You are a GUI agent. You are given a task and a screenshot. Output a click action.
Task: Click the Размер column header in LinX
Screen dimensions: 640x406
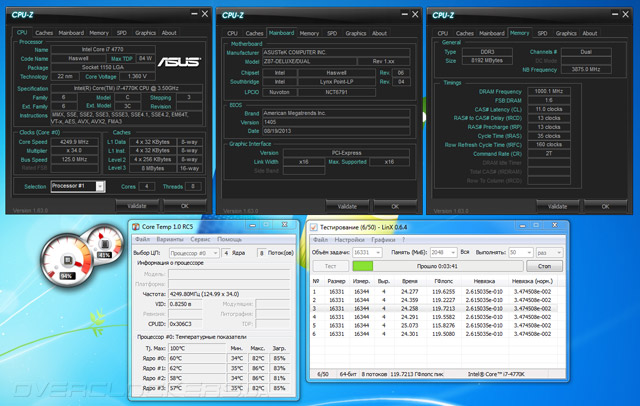click(x=336, y=281)
